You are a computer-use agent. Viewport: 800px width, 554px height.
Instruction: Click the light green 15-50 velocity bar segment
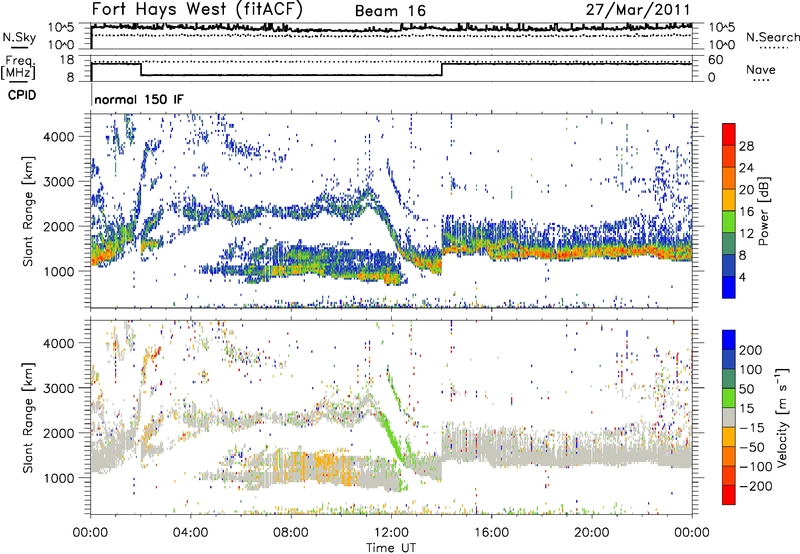[x=729, y=398]
